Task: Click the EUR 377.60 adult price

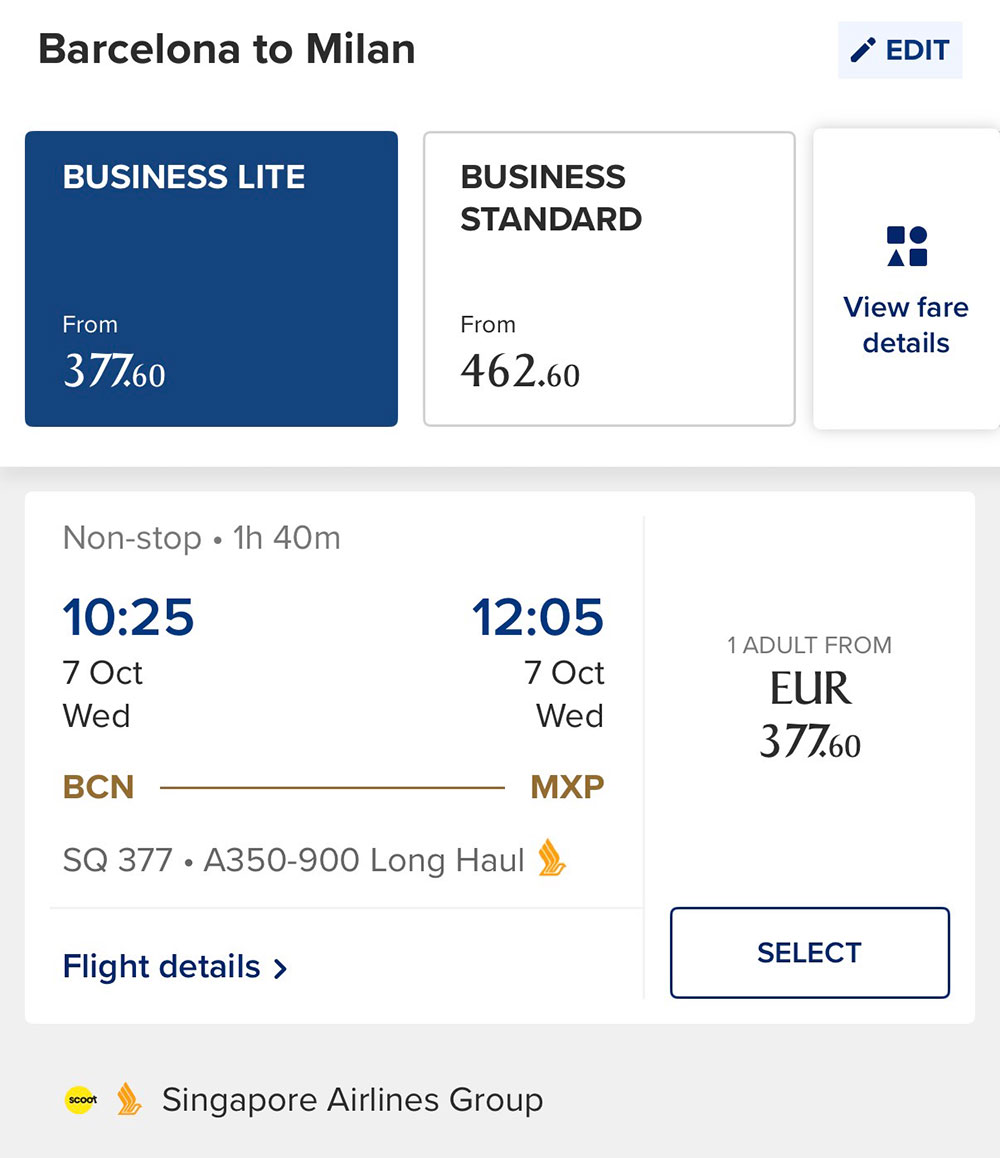Action: tap(809, 715)
